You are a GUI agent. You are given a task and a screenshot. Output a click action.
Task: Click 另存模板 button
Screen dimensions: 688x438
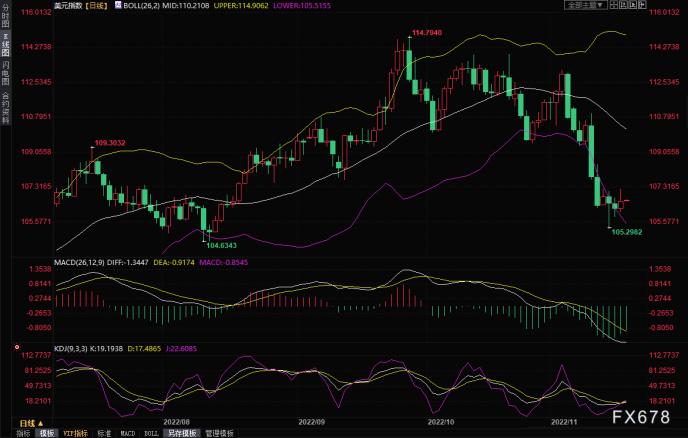(182, 433)
